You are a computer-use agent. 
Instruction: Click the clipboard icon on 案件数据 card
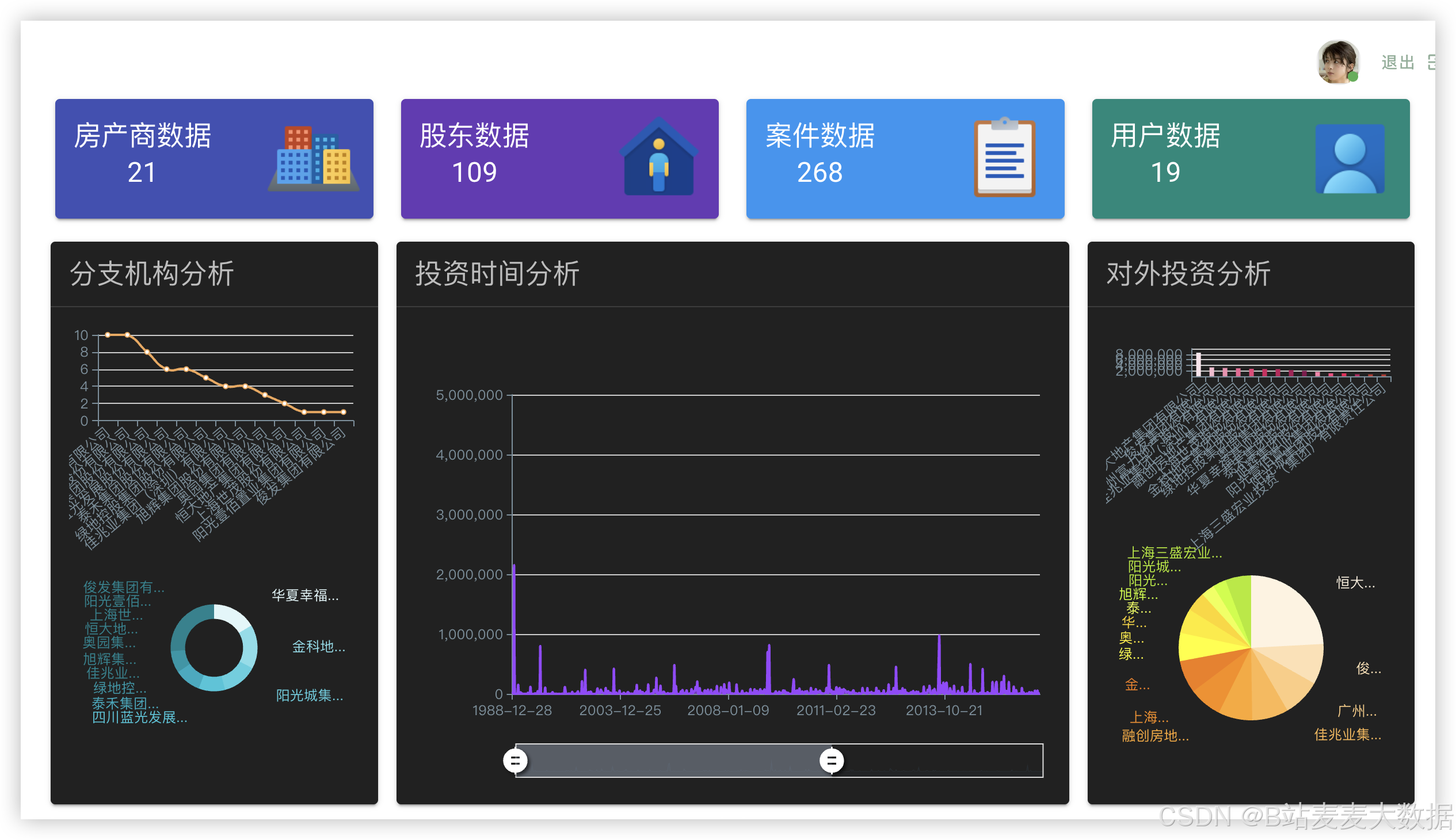click(1004, 158)
